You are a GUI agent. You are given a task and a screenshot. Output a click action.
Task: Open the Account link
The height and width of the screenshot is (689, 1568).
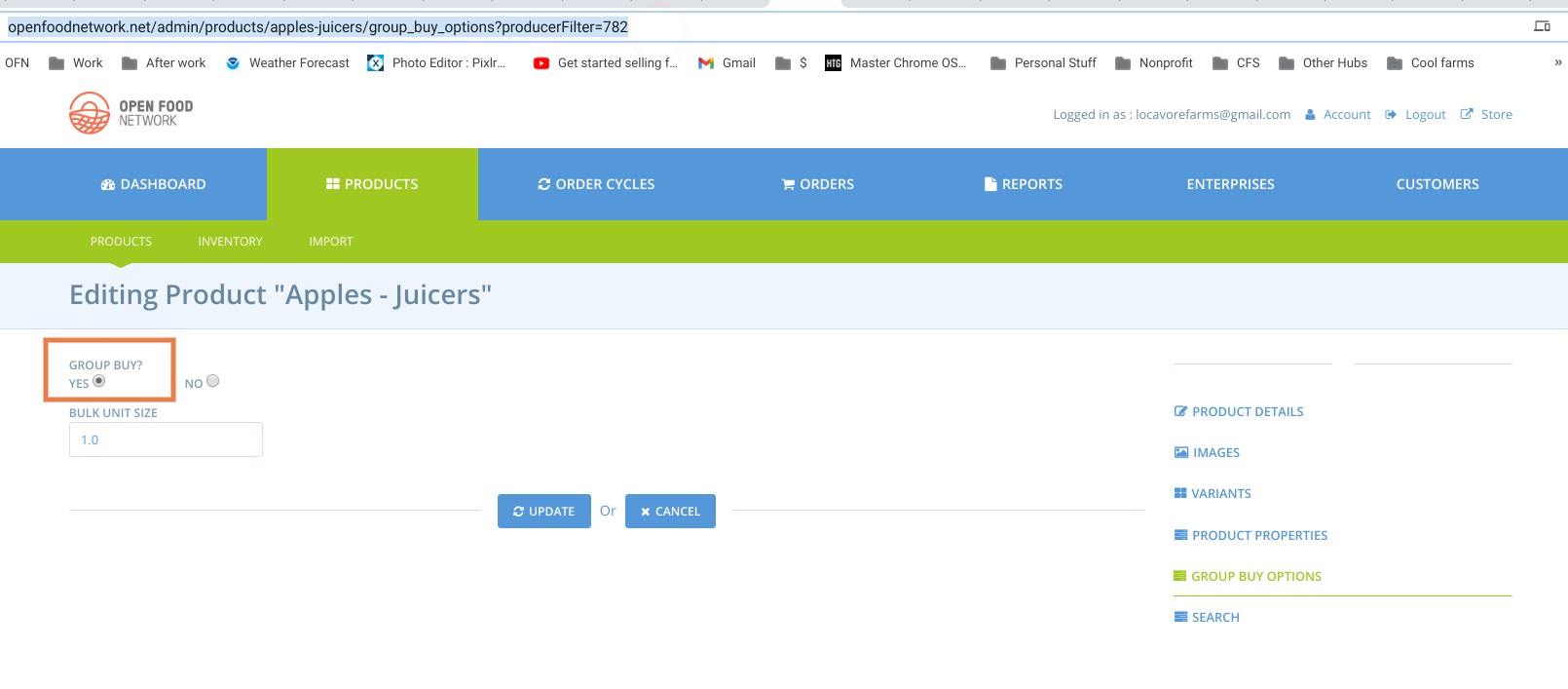tap(1338, 114)
